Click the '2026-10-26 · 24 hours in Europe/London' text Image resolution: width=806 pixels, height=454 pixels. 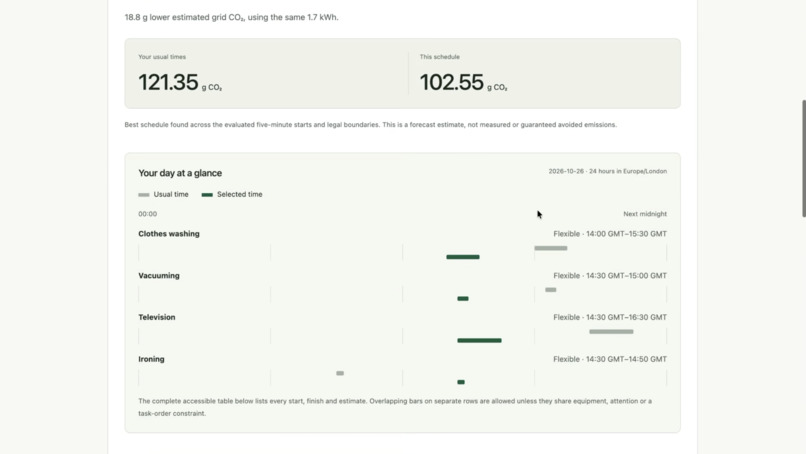(x=608, y=171)
